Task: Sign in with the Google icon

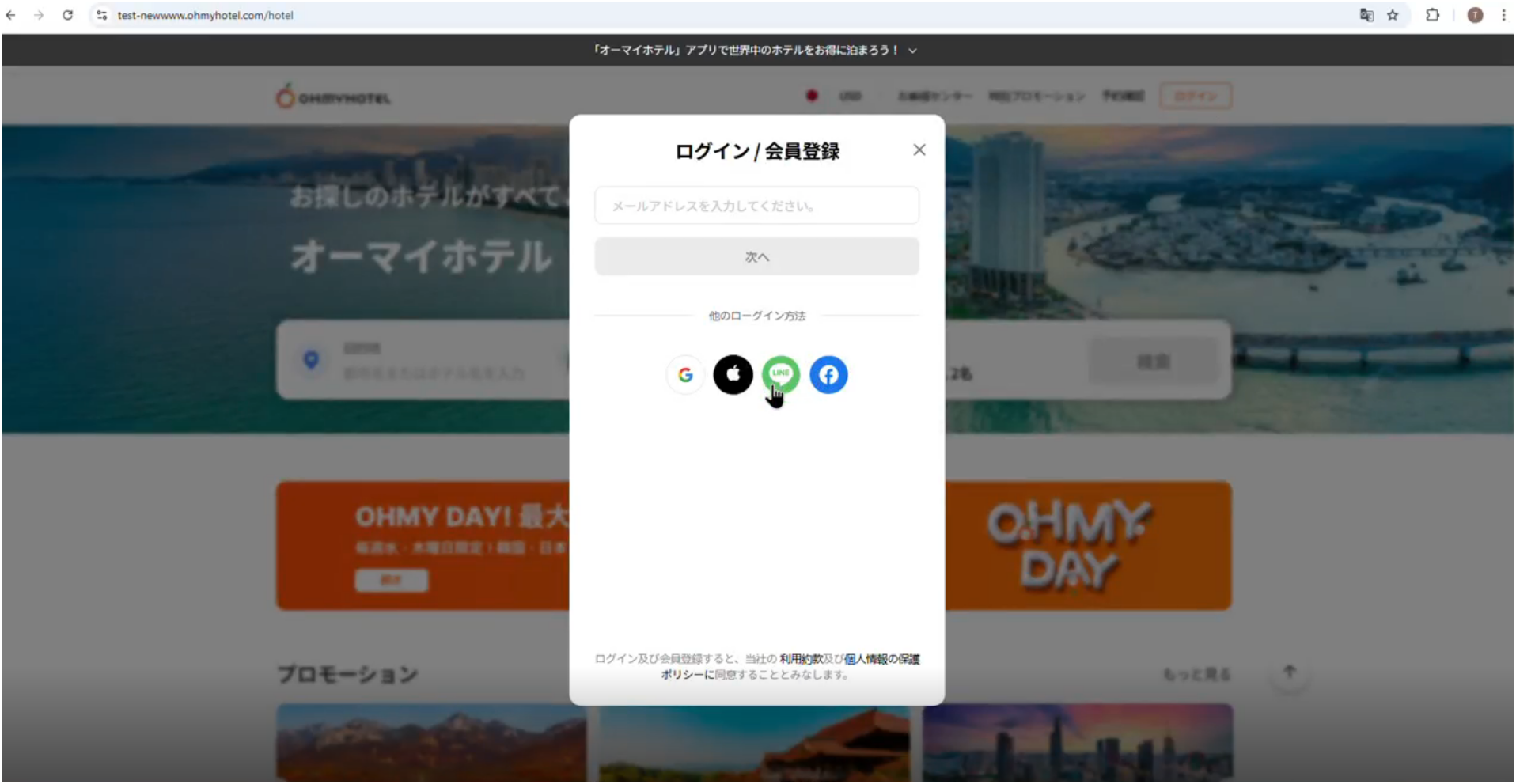Action: click(685, 375)
